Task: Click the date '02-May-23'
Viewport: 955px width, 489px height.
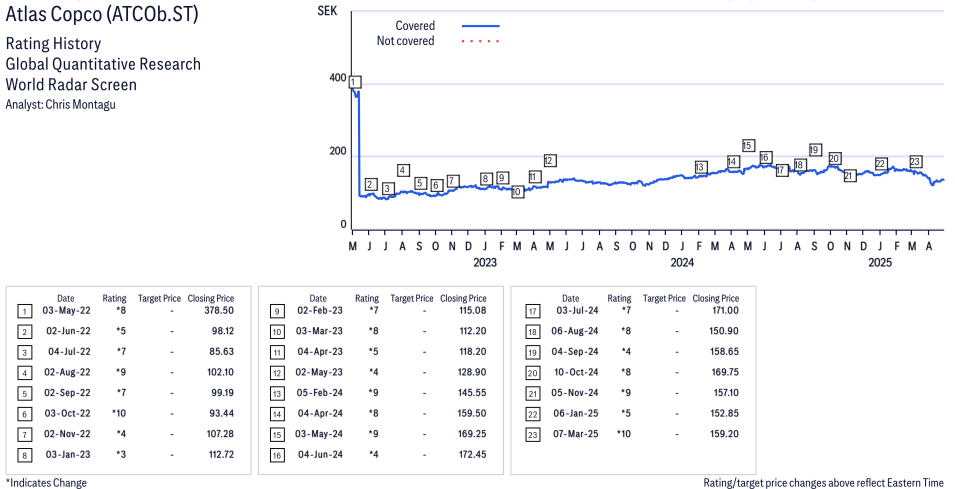Action: (319, 372)
